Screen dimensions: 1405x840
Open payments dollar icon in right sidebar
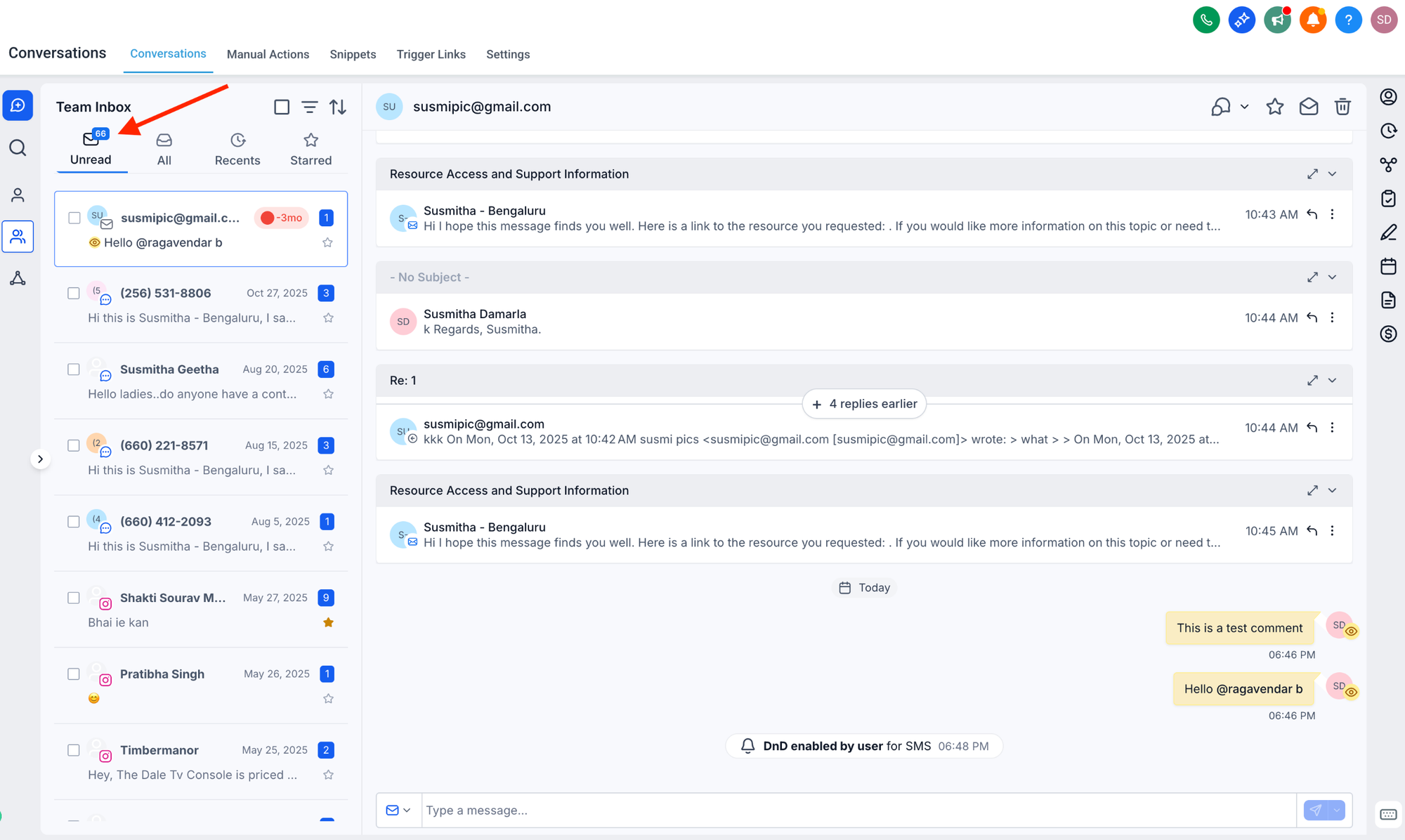(x=1388, y=334)
